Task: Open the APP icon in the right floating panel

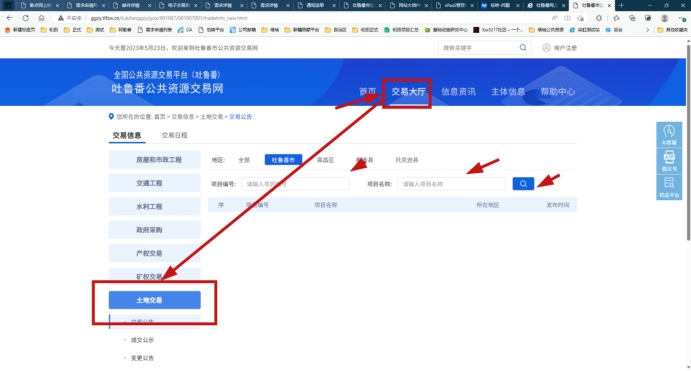Action: [669, 161]
